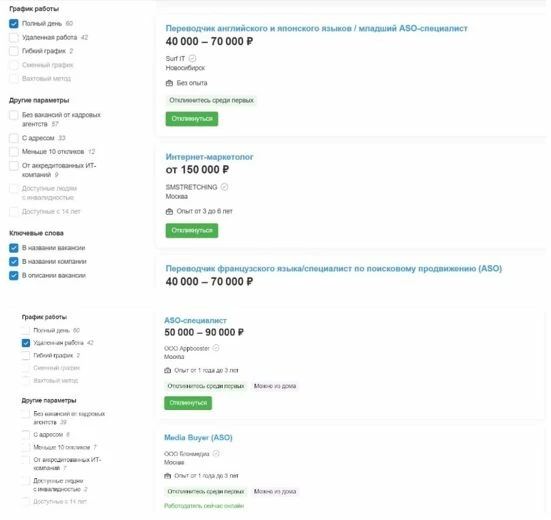Click briefcase icon in Media Buyer card

tap(168, 475)
